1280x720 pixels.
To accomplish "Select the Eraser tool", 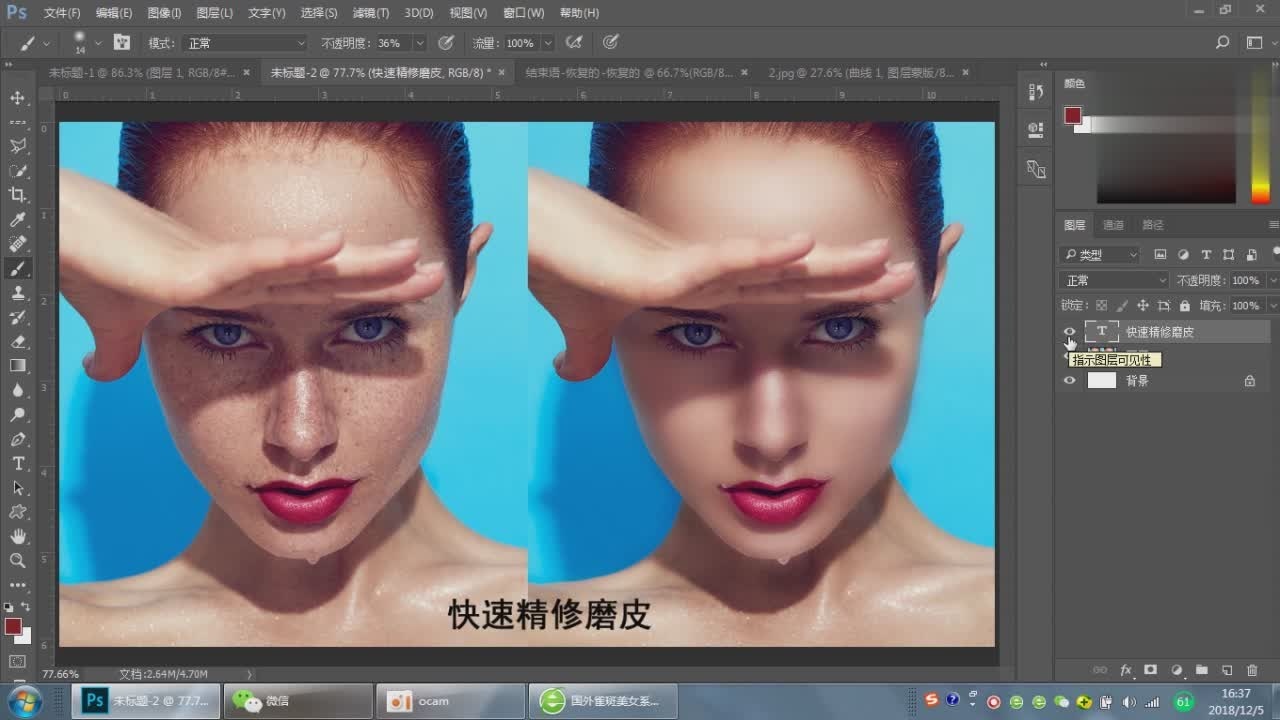I will coord(18,341).
